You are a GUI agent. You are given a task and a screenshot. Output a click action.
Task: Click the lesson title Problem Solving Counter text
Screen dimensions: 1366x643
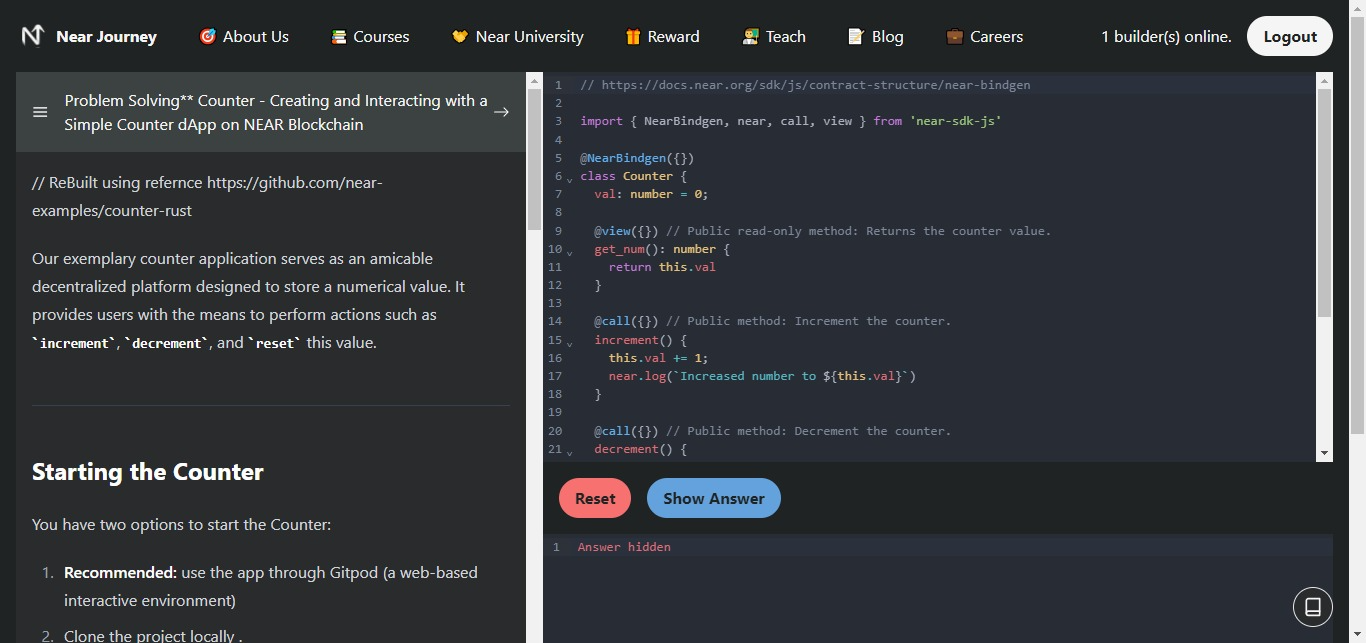click(x=276, y=112)
